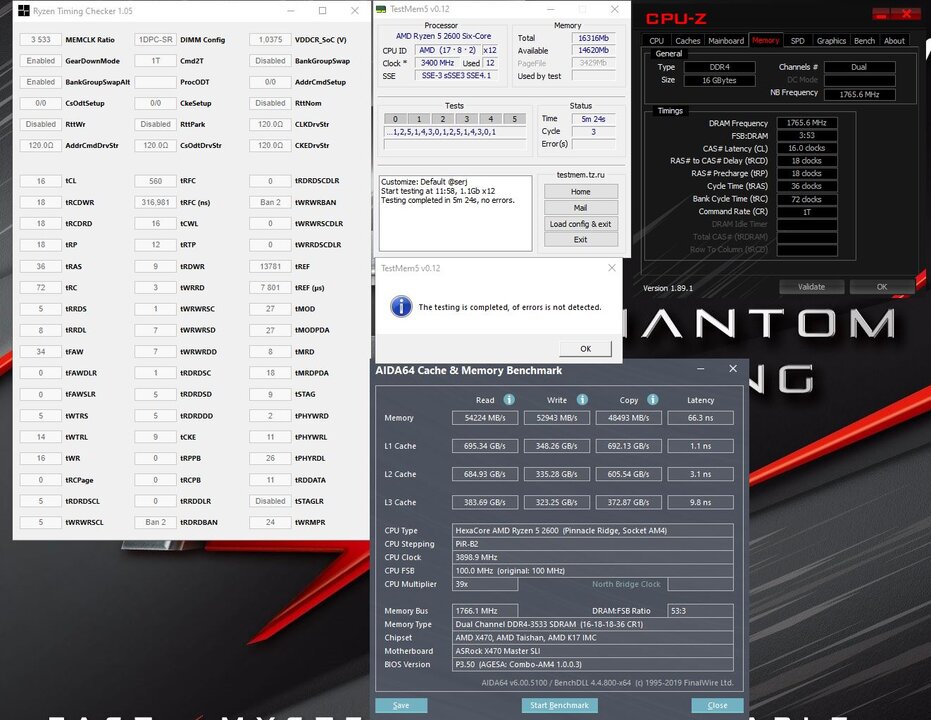This screenshot has height=720, width=931.
Task: Click the DRAM Frequency value in CPU-Z
Action: tap(806, 123)
